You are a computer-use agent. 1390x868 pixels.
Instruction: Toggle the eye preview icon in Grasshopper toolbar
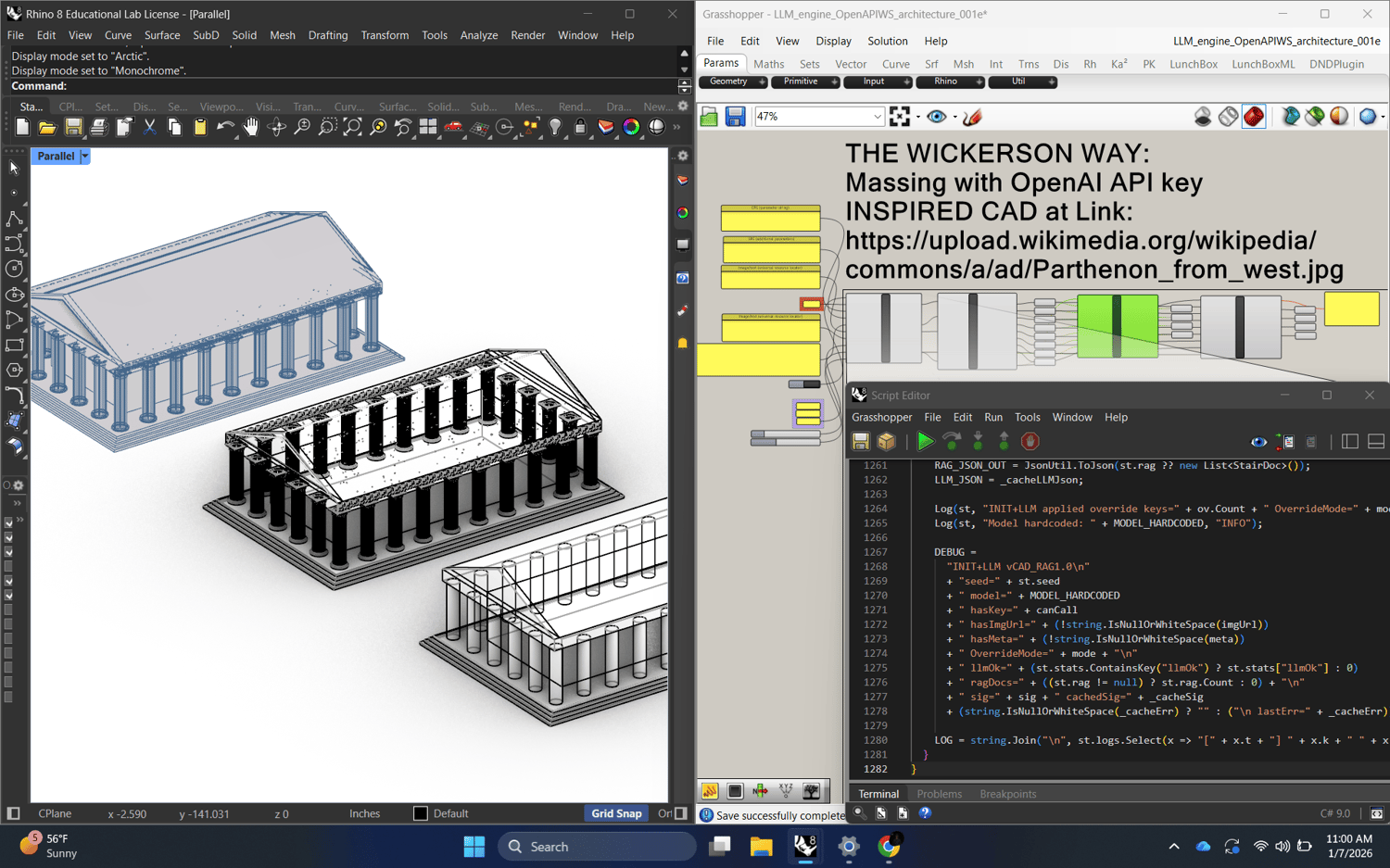(x=937, y=117)
